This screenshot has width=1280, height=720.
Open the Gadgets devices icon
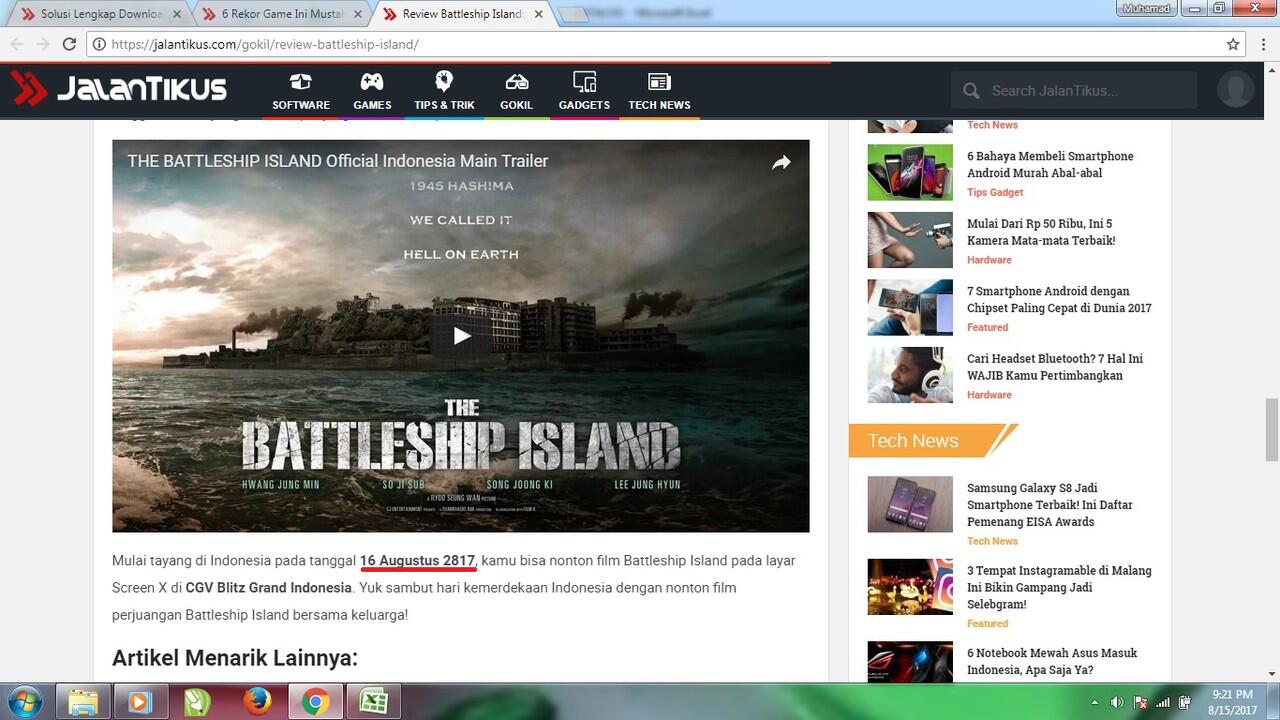pos(584,82)
